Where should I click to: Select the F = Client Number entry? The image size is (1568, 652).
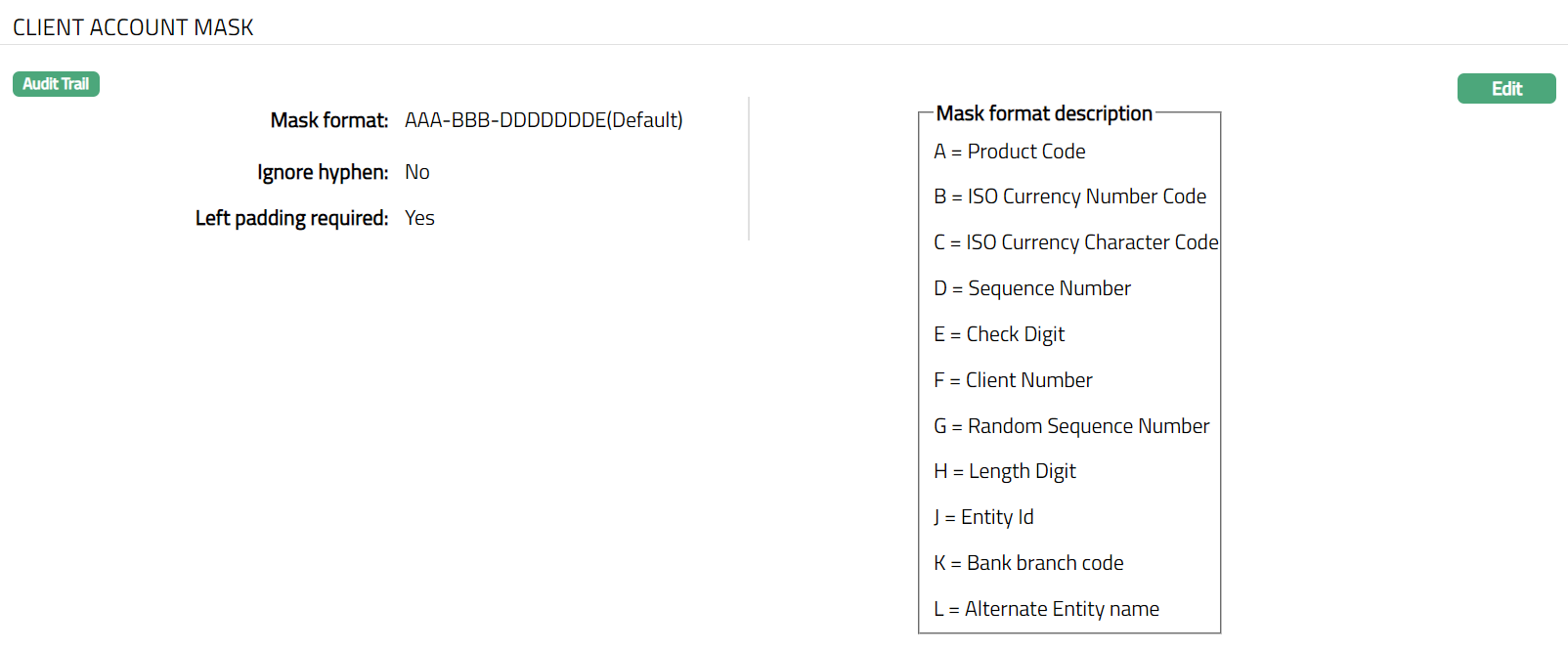[x=1013, y=380]
